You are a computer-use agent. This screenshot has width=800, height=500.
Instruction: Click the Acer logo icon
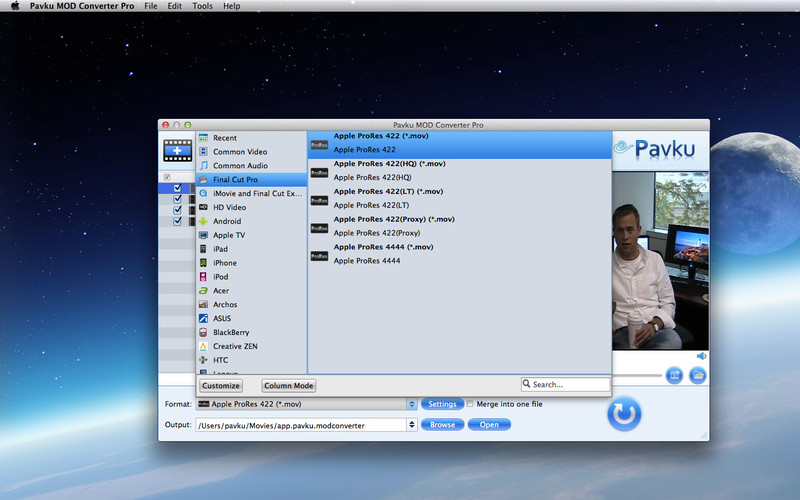[203, 290]
